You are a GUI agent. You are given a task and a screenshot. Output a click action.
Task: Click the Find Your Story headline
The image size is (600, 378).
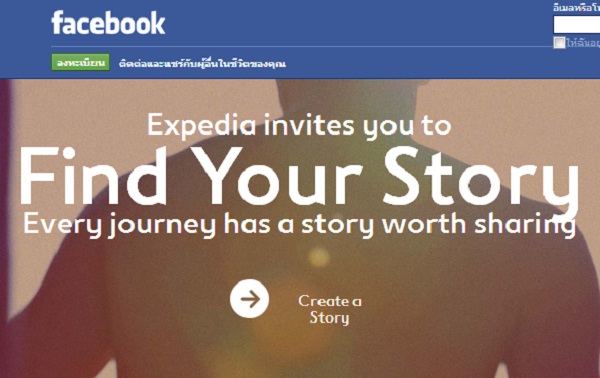point(299,177)
